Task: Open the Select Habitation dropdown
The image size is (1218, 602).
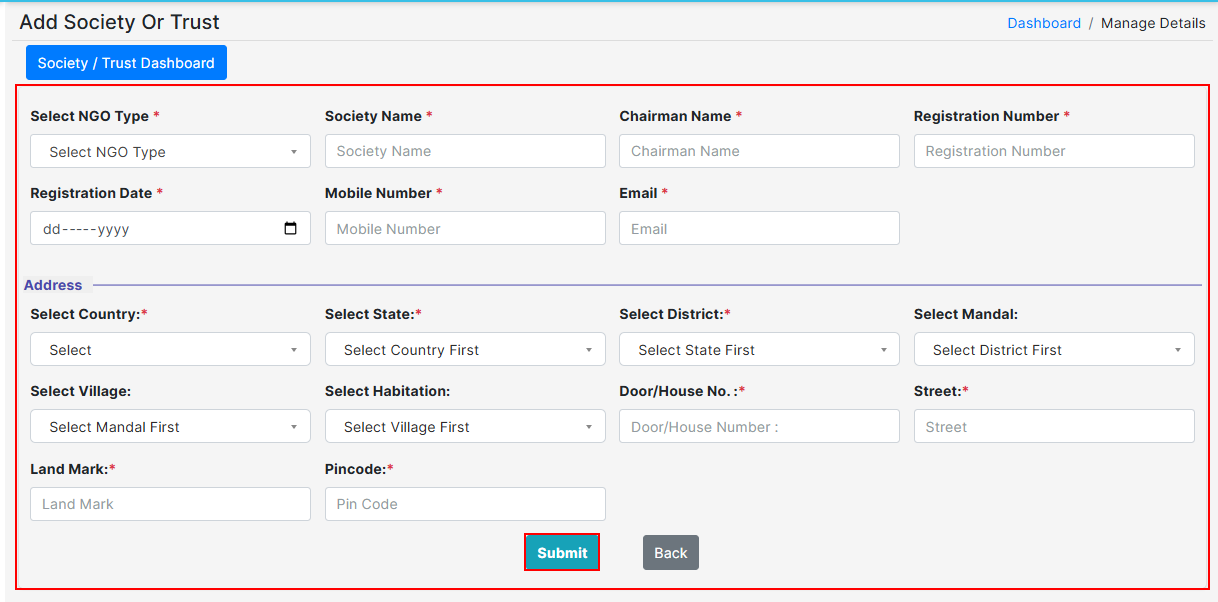Action: click(465, 427)
